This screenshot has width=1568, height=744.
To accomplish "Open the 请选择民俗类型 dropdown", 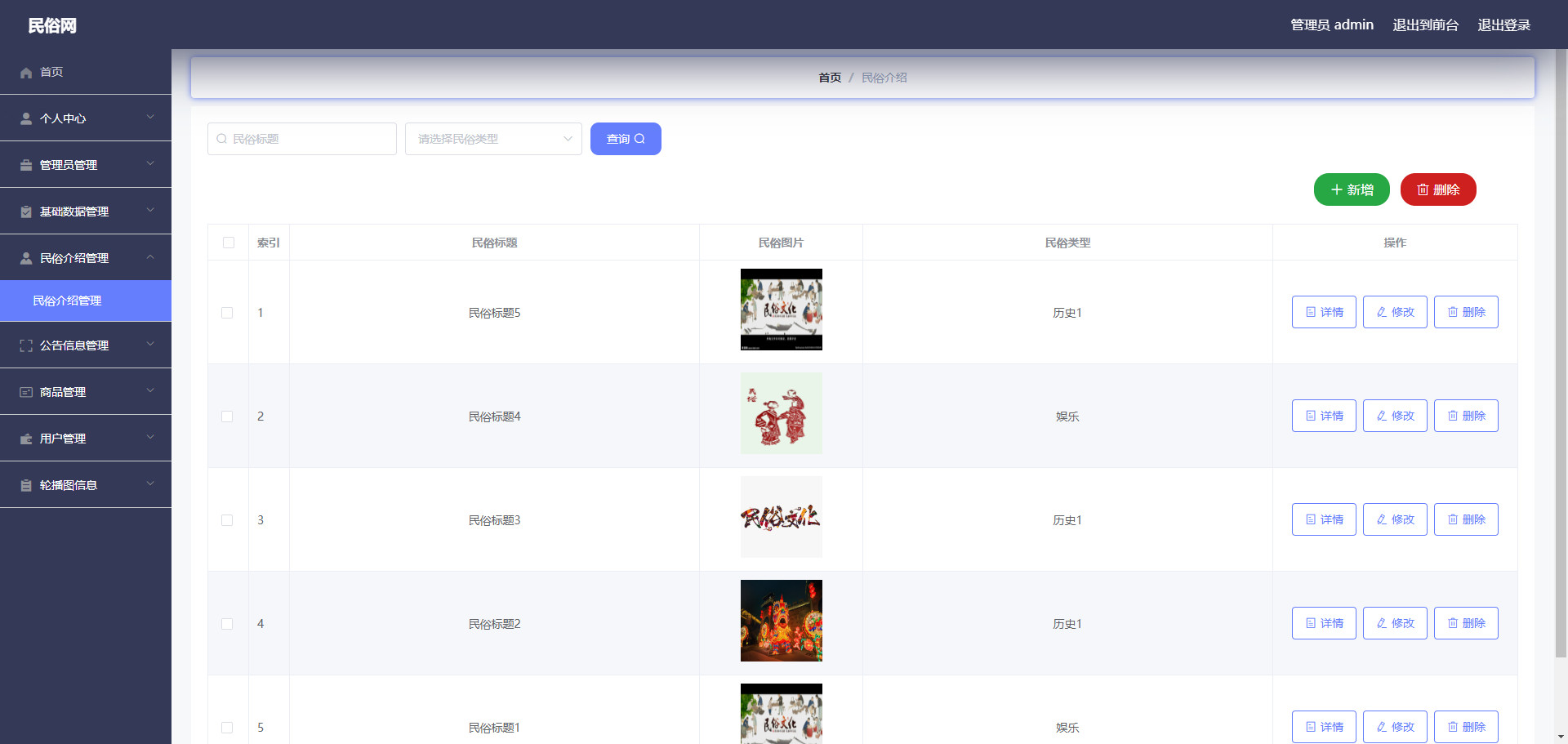I will (x=493, y=139).
